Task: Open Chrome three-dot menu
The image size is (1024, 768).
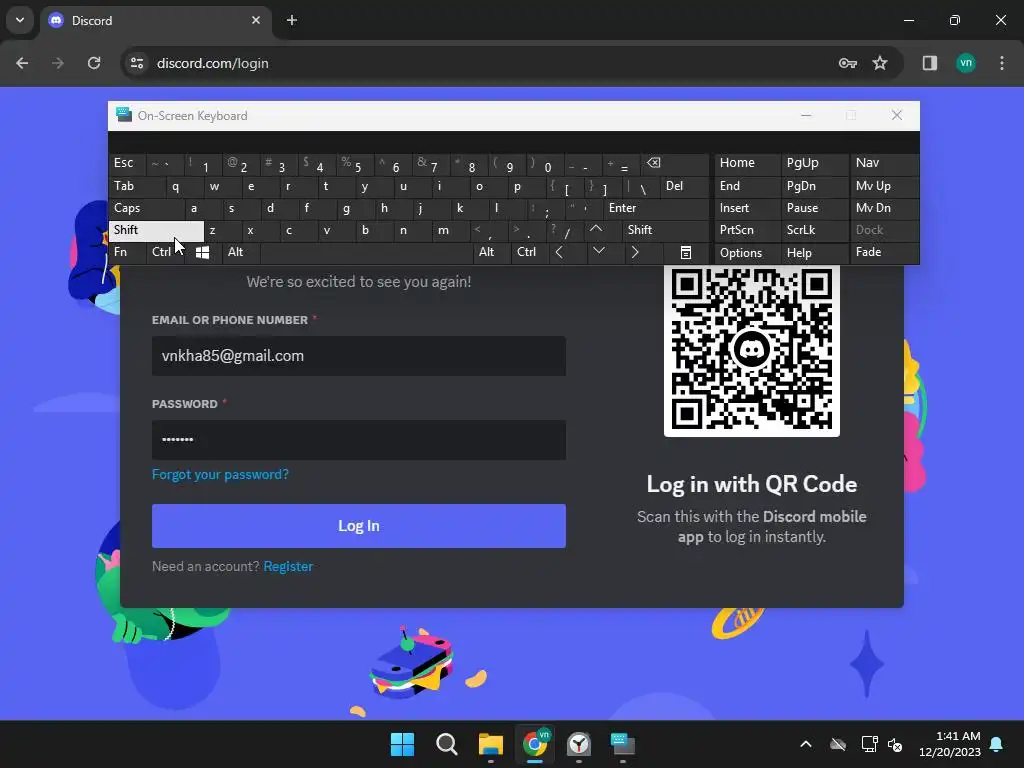Action: pos(1002,63)
